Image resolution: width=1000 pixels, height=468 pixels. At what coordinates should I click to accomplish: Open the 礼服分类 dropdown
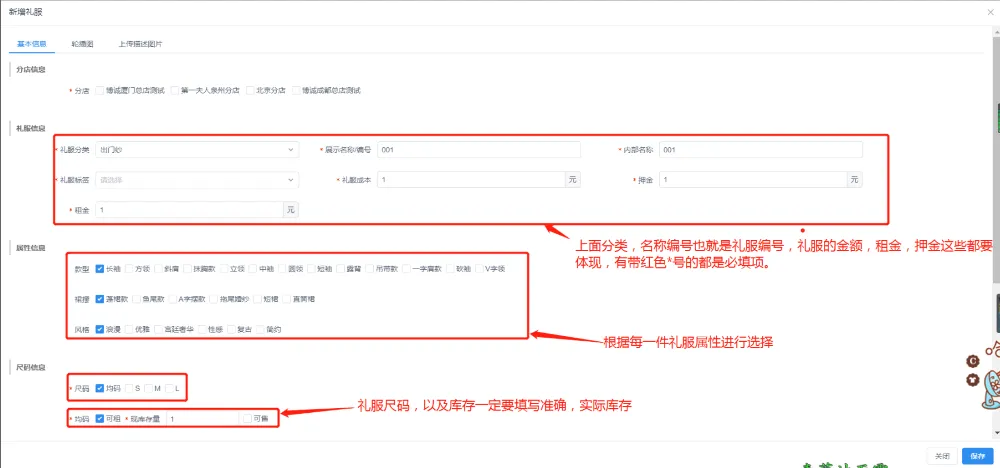click(196, 150)
